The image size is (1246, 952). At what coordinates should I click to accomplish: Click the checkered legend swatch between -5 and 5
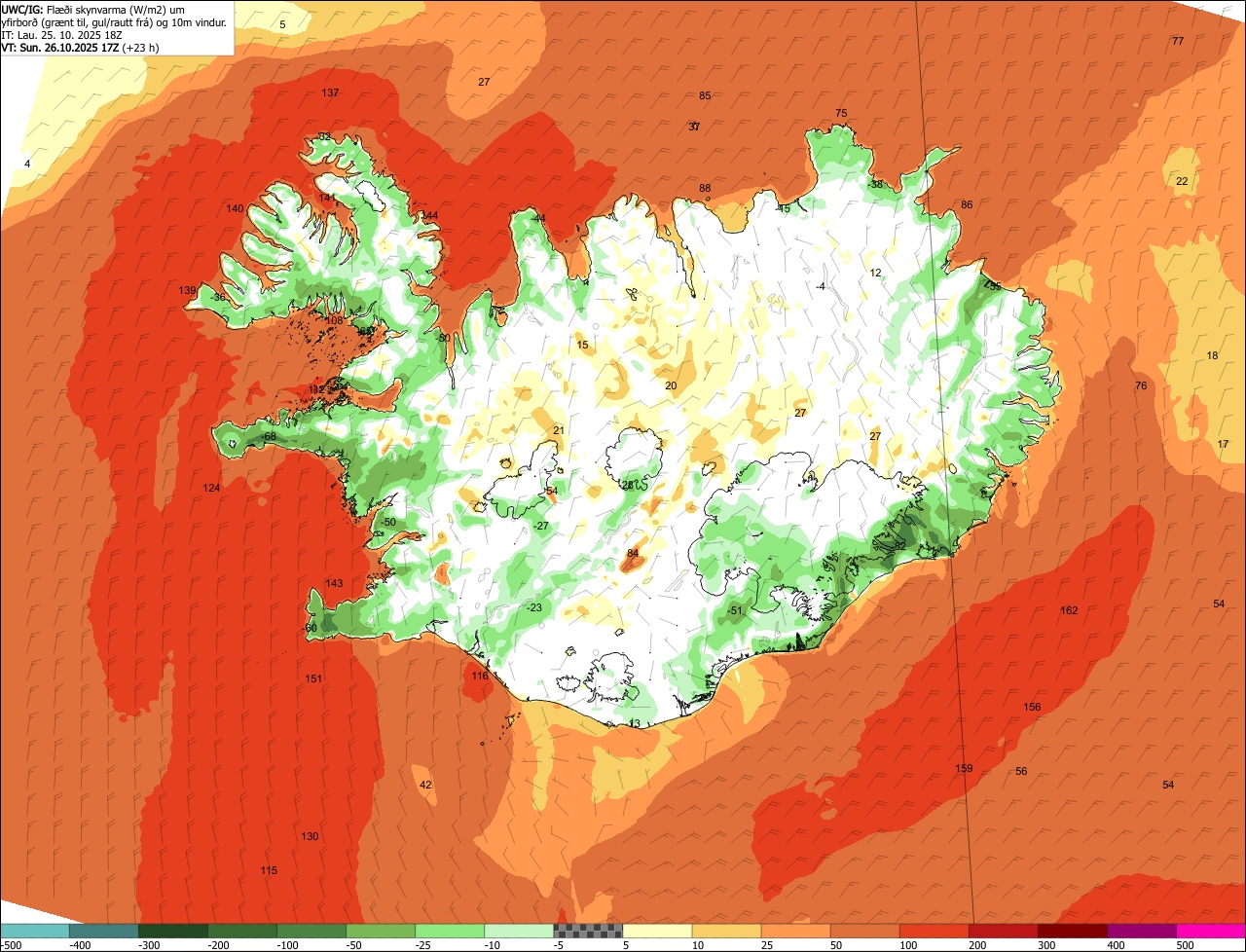click(x=588, y=931)
